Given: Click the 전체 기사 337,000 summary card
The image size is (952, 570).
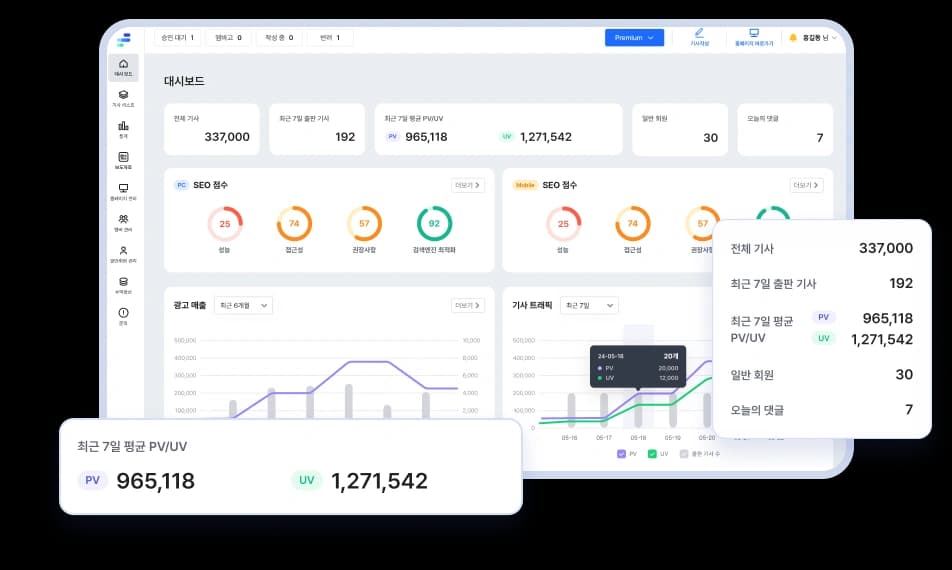Looking at the screenshot, I should click(211, 129).
